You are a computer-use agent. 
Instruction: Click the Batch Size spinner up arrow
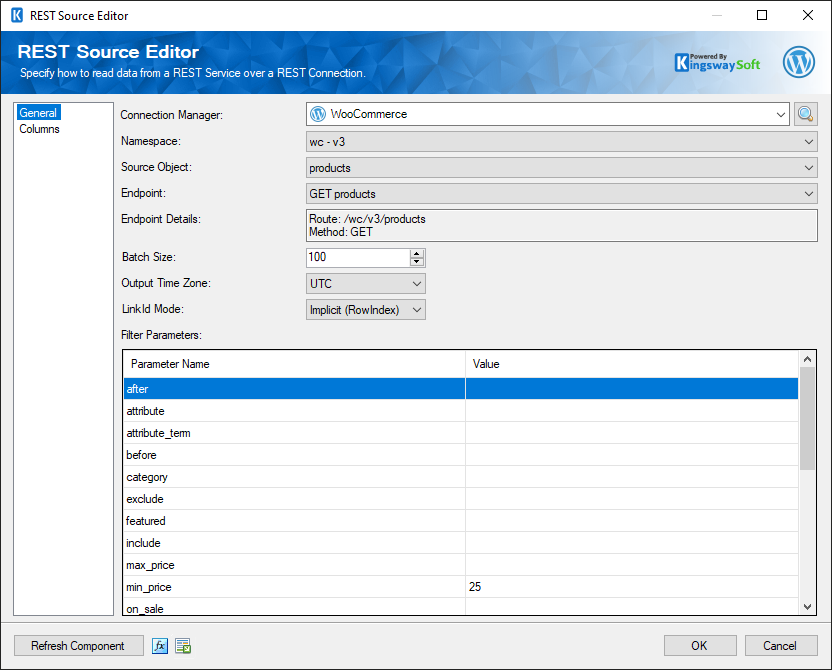coord(418,252)
